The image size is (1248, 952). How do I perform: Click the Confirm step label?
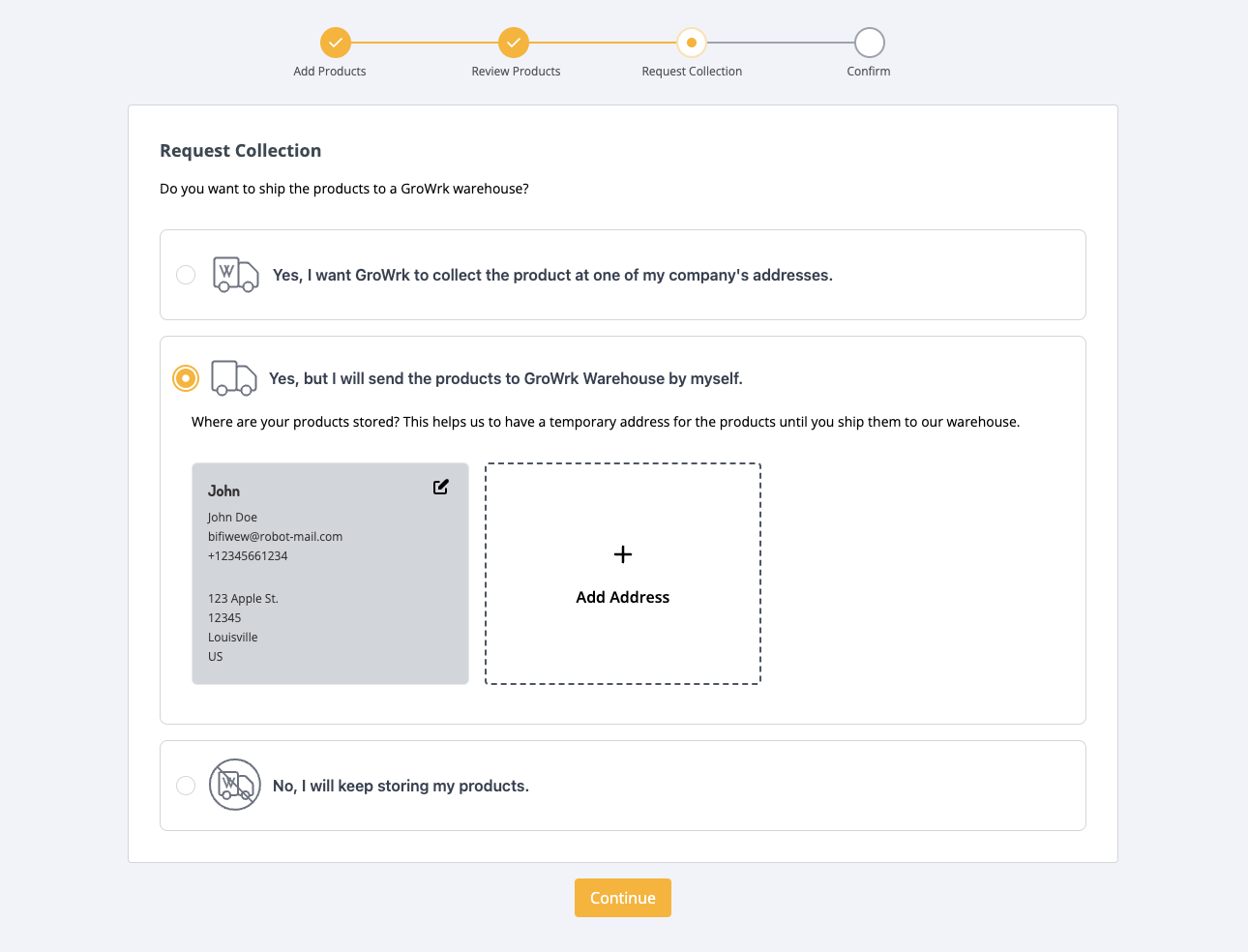(869, 72)
